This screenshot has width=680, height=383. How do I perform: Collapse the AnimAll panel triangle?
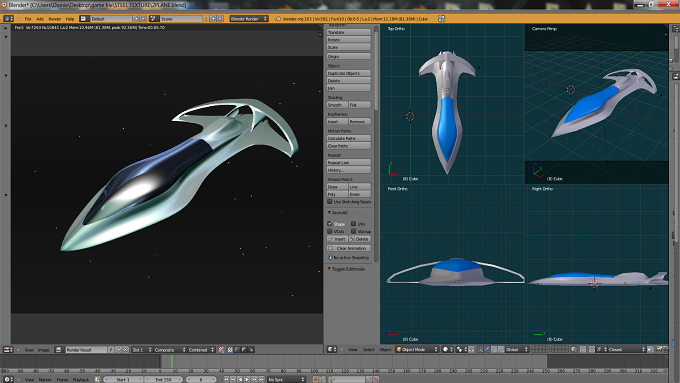click(329, 213)
